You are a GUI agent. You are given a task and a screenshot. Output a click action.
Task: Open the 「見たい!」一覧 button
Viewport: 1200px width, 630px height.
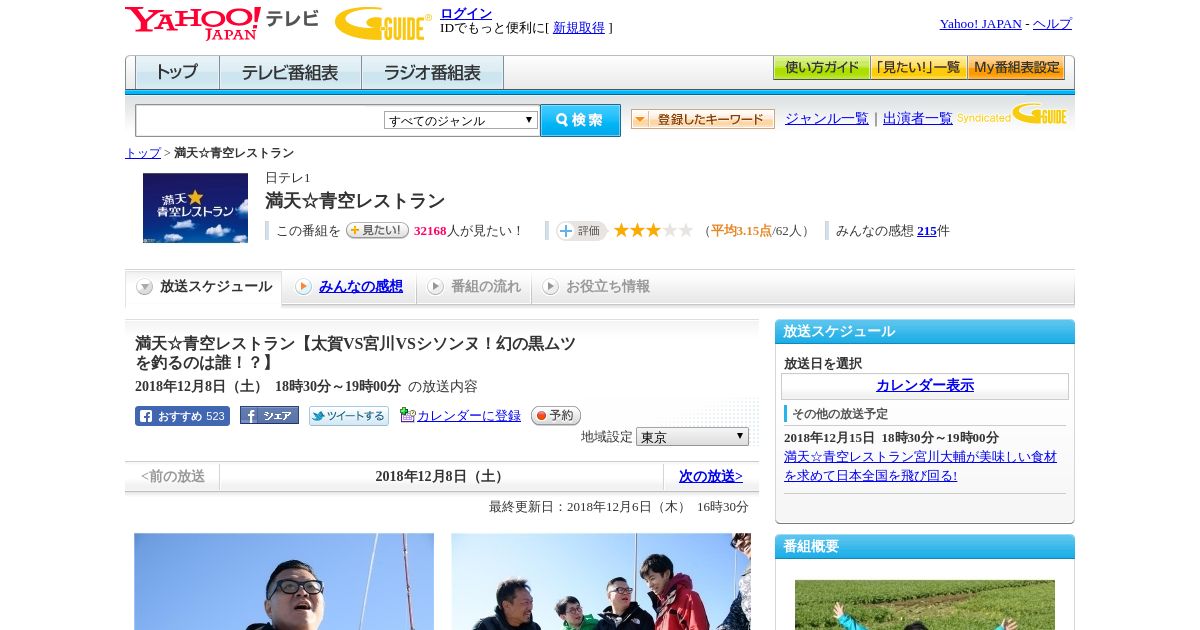pyautogui.click(x=918, y=68)
